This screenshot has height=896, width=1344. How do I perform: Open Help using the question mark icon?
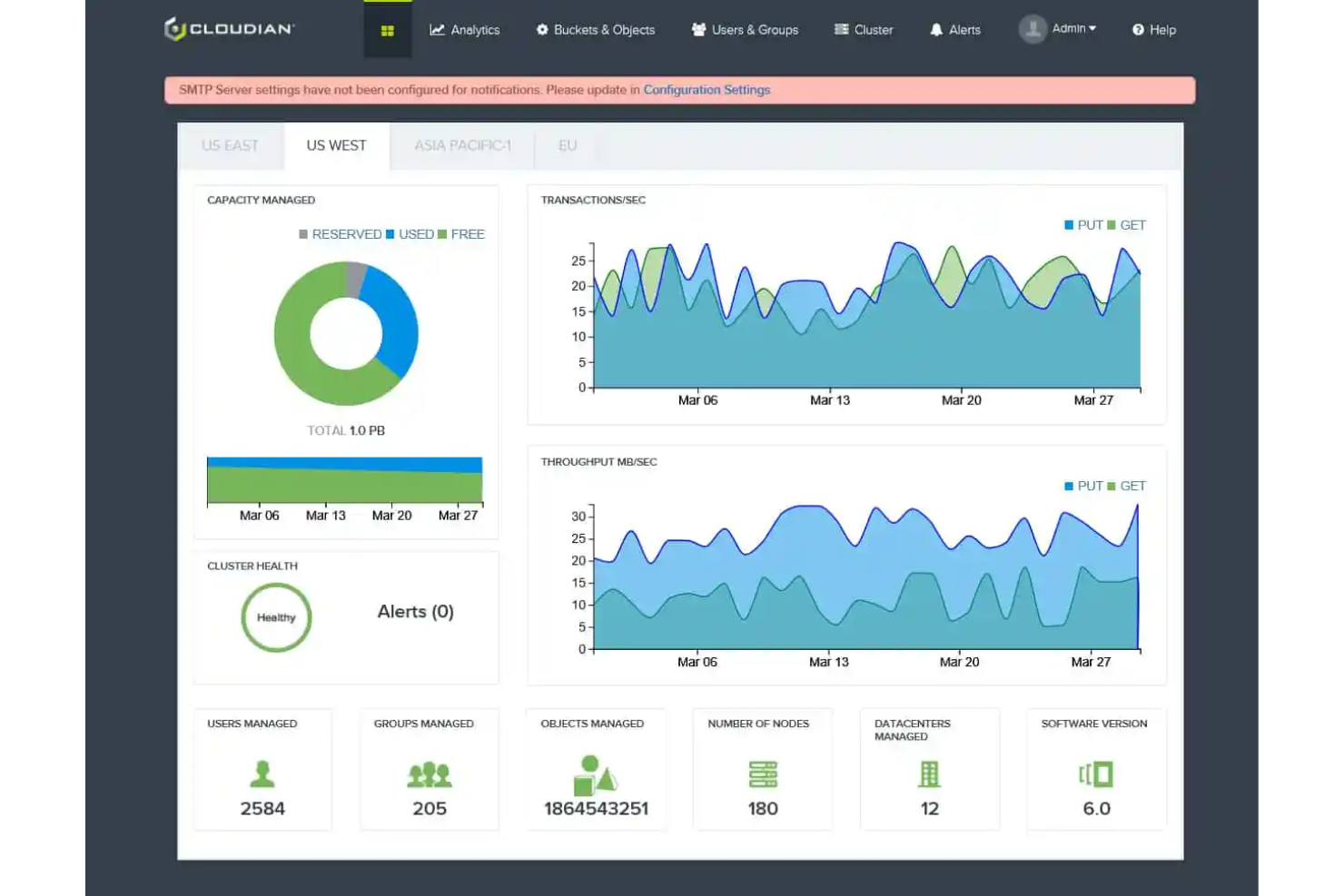coord(1135,29)
